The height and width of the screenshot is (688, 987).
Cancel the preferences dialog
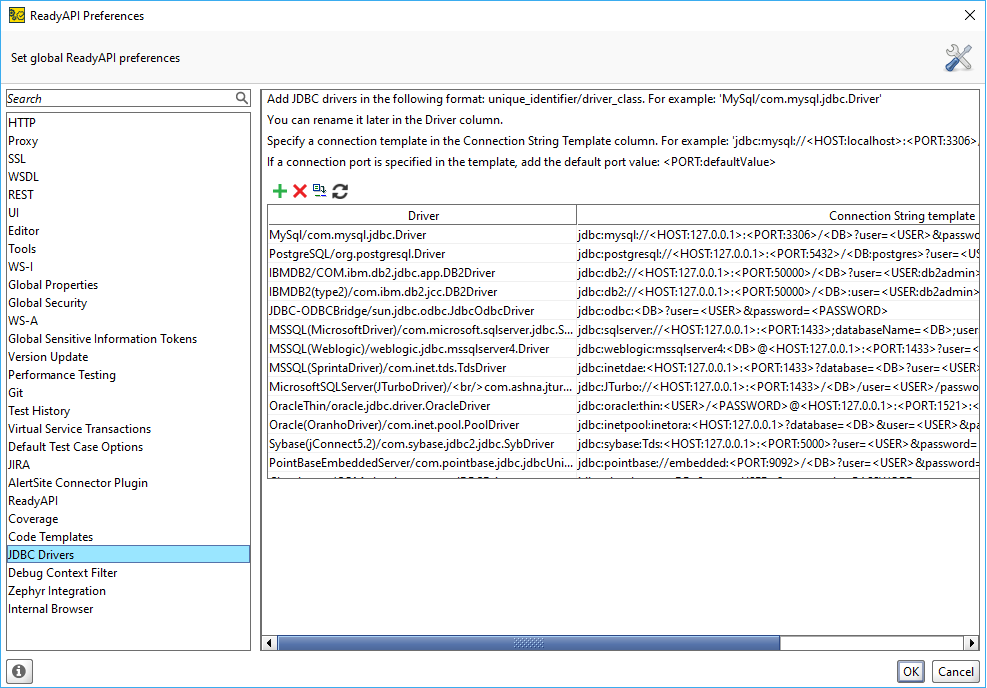click(x=956, y=672)
